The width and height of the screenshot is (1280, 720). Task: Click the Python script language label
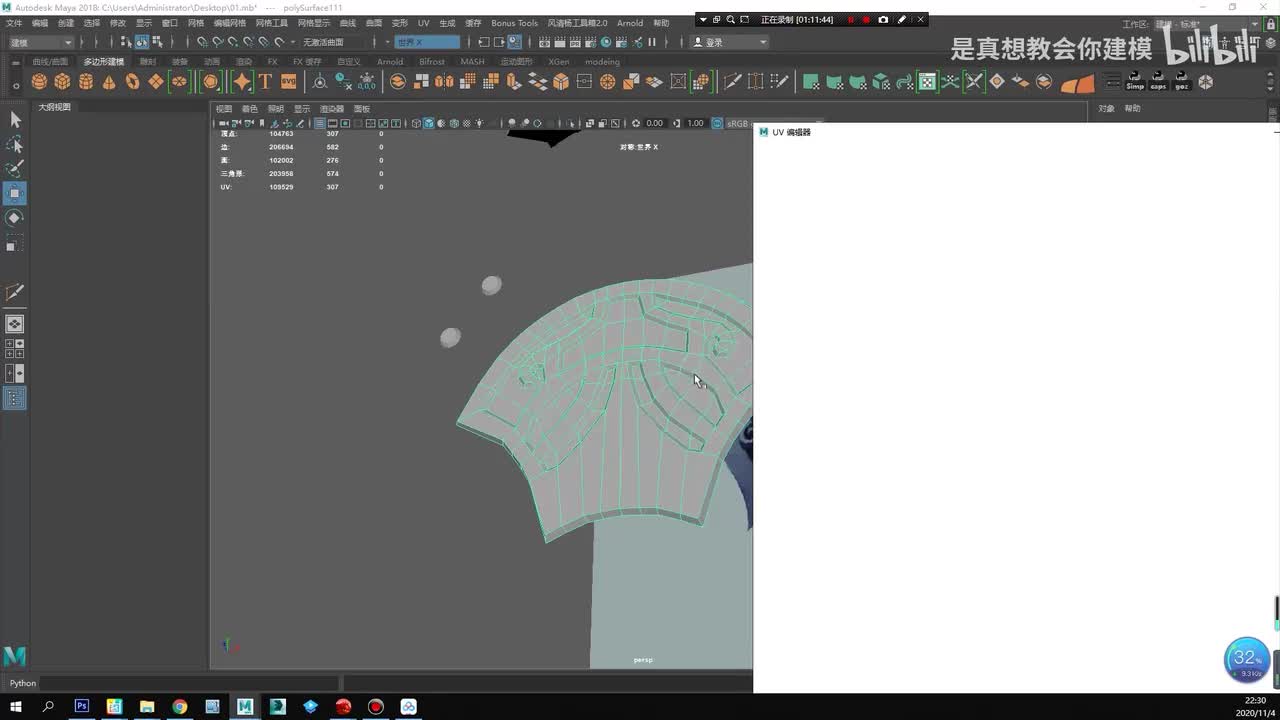pos(23,684)
